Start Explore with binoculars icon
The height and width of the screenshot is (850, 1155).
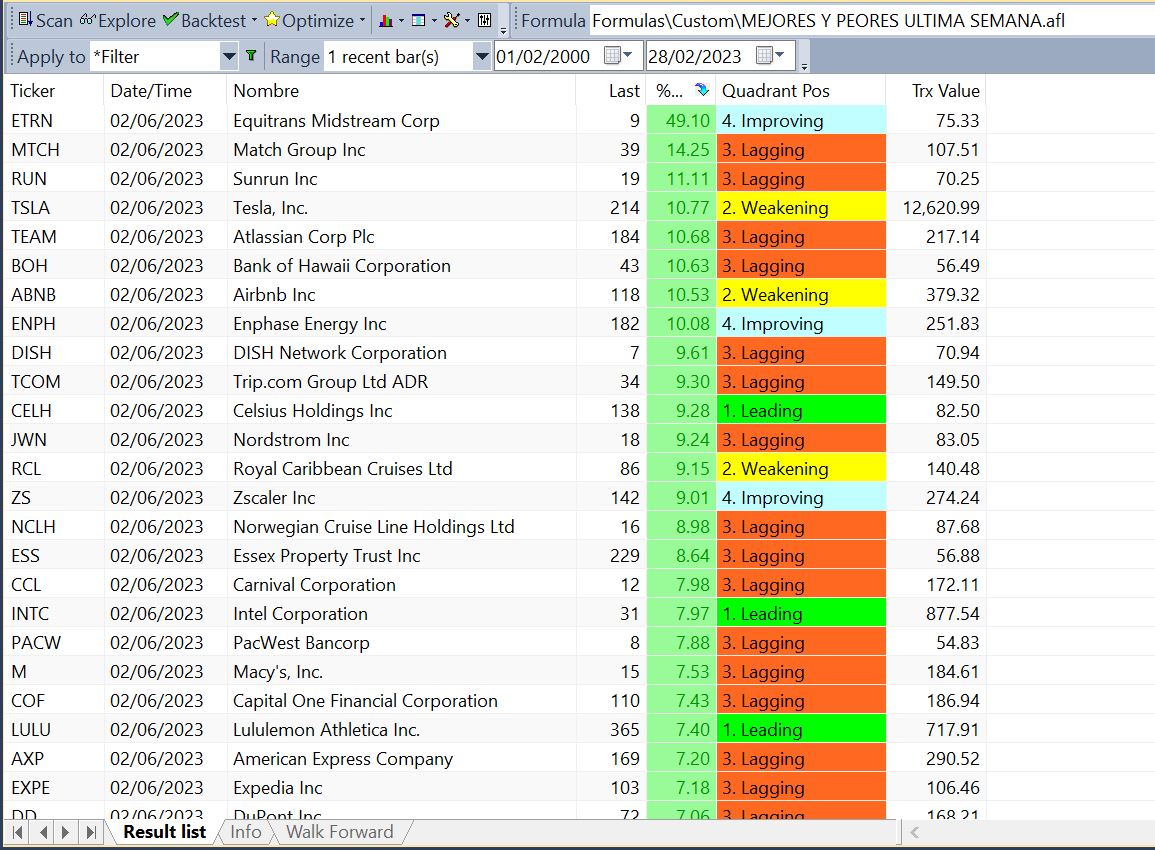tap(118, 21)
